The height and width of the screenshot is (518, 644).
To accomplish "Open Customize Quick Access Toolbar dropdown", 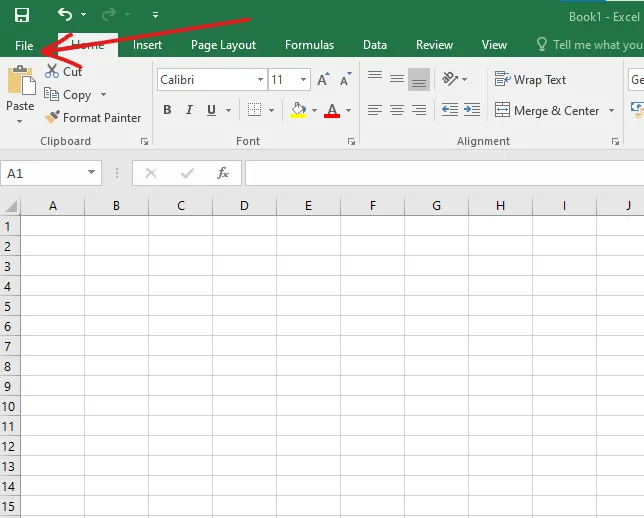I will [x=155, y=15].
